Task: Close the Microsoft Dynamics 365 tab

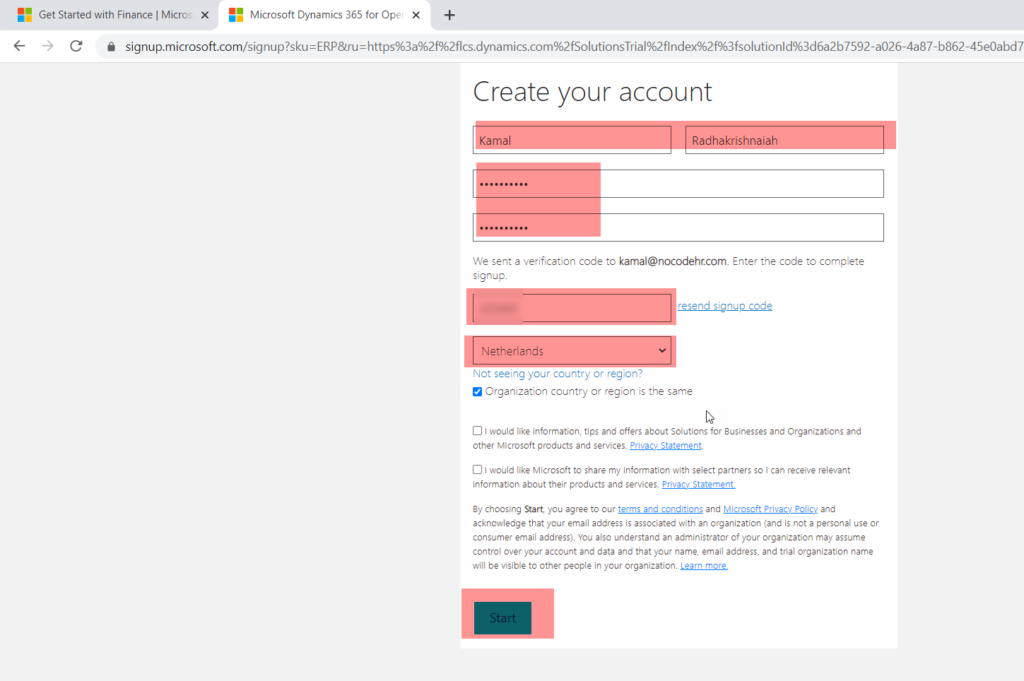Action: coord(416,15)
